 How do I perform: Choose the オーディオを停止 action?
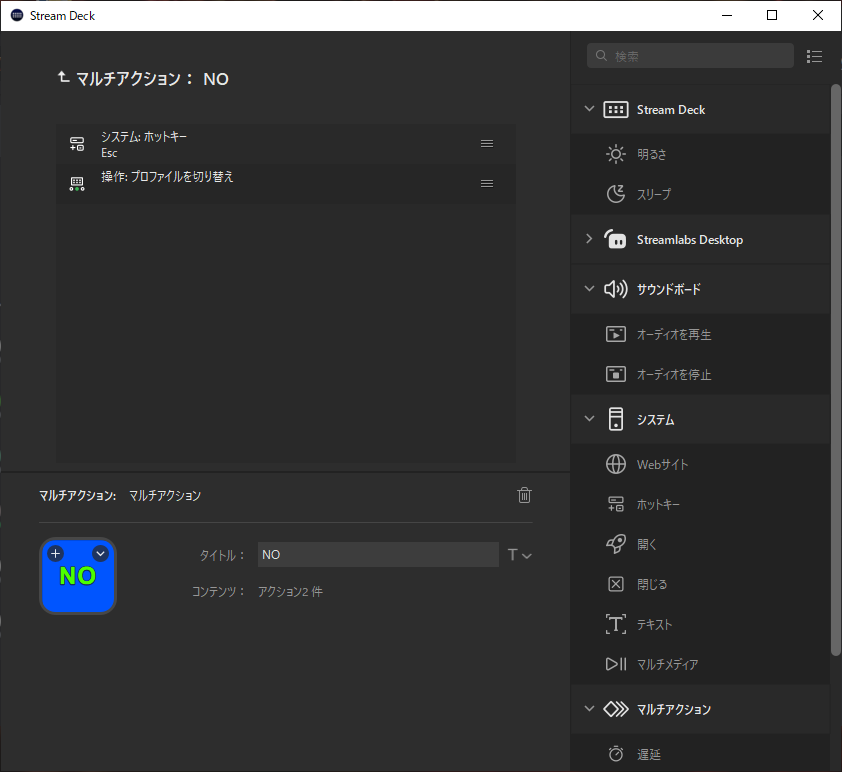(x=673, y=375)
